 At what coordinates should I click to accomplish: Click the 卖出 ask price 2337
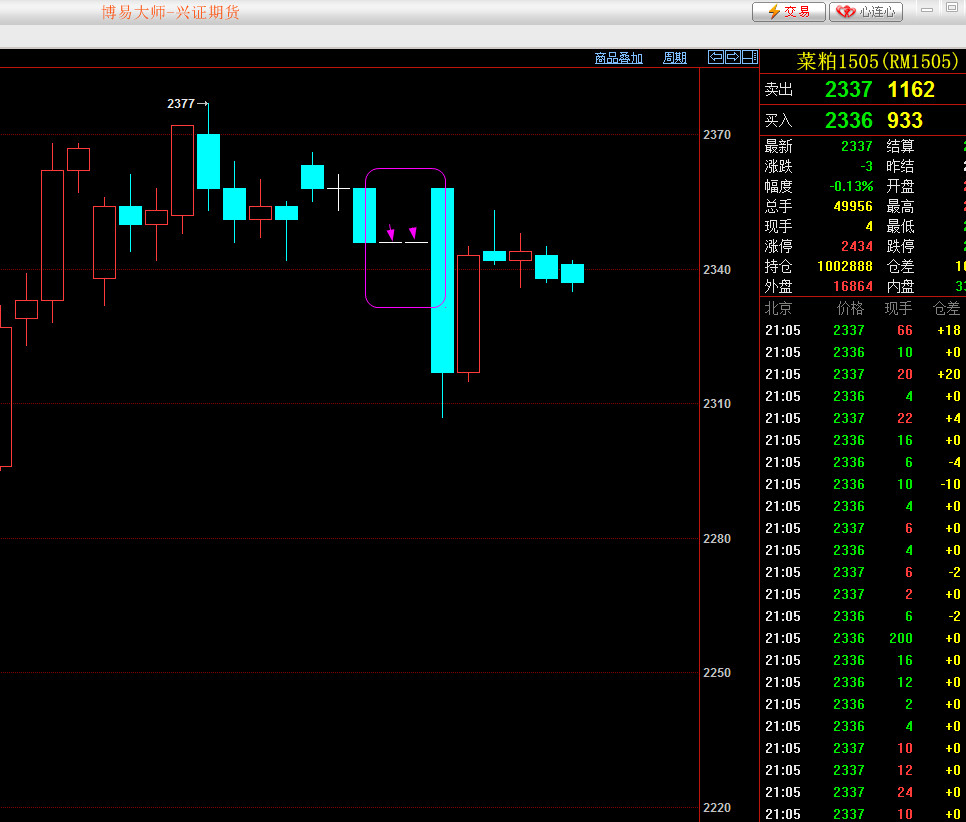(x=848, y=89)
